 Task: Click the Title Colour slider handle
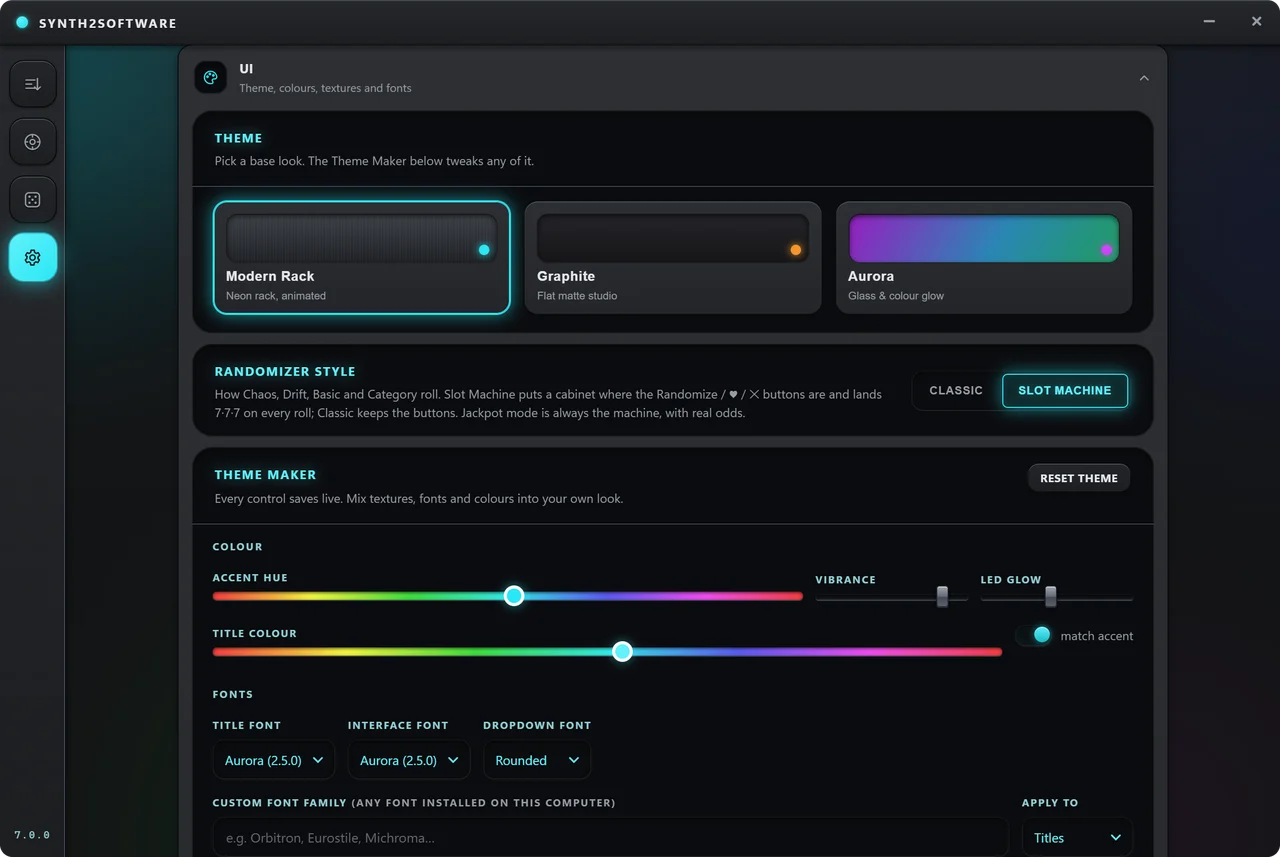click(x=622, y=652)
